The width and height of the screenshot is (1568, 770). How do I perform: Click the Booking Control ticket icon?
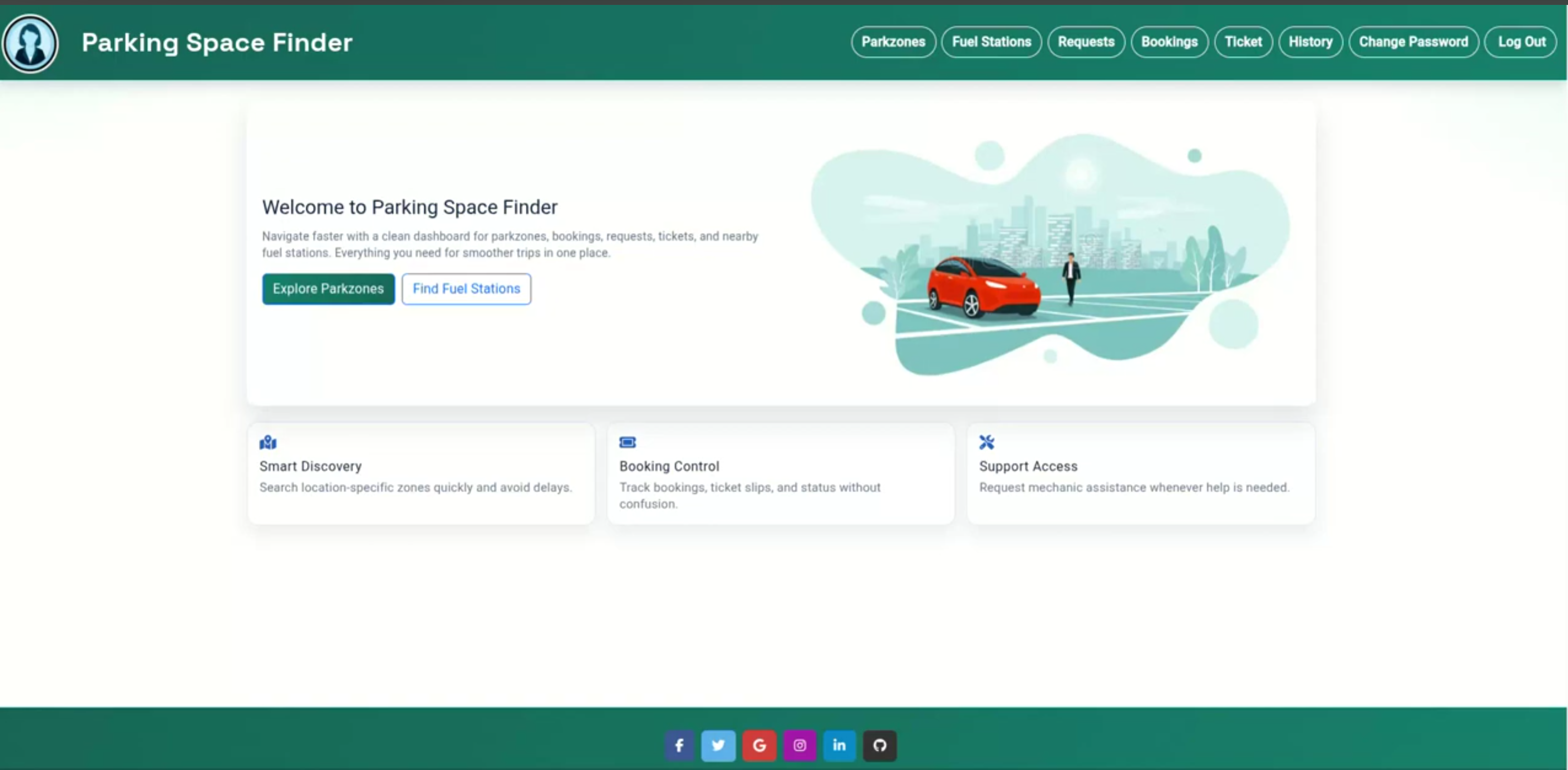(x=627, y=443)
